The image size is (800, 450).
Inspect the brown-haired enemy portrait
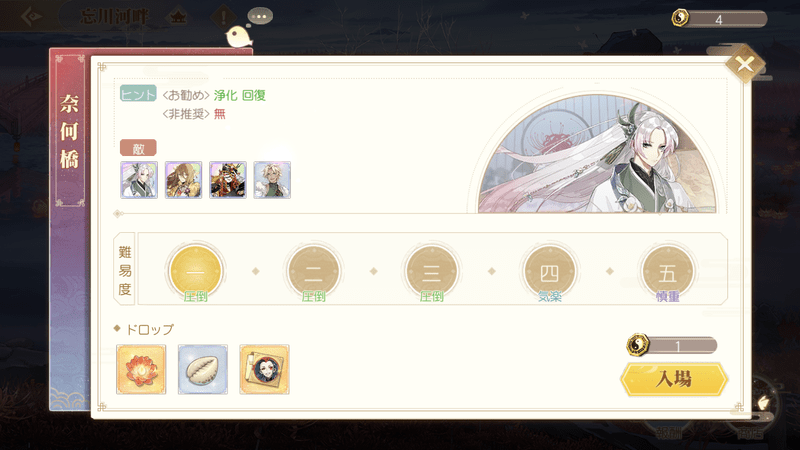(x=183, y=180)
